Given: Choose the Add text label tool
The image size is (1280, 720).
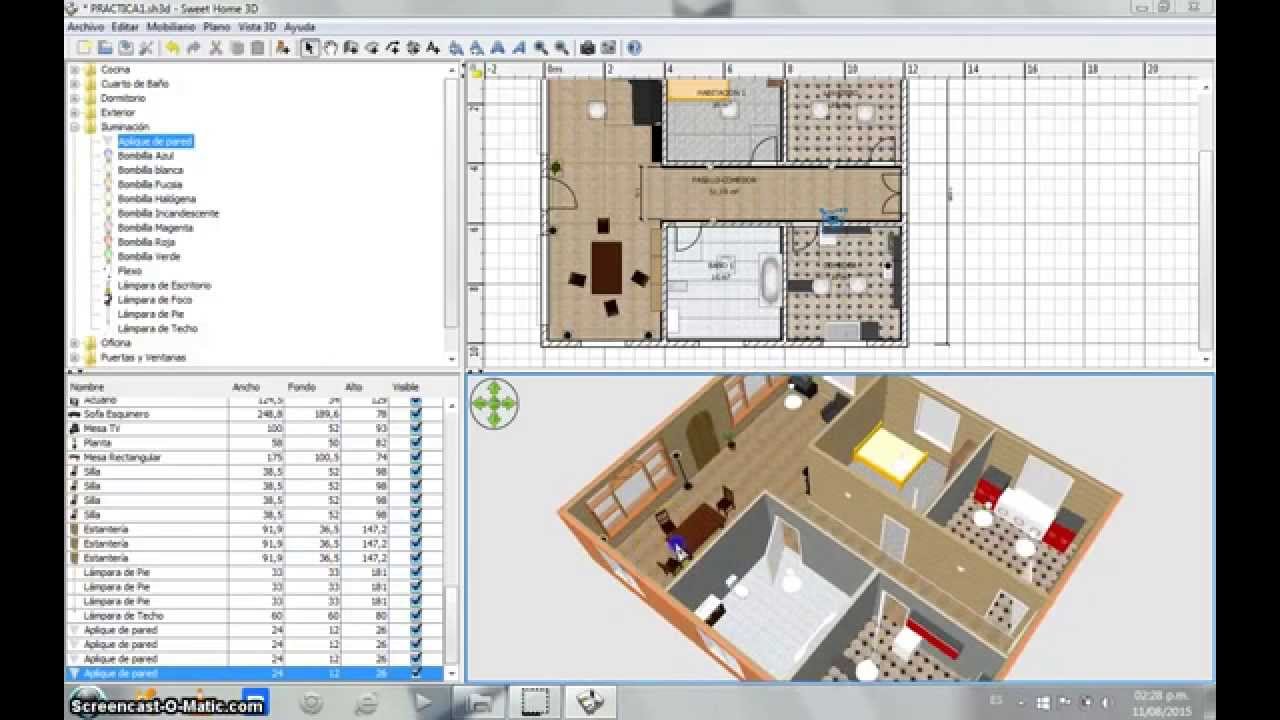Looking at the screenshot, I should coord(433,48).
